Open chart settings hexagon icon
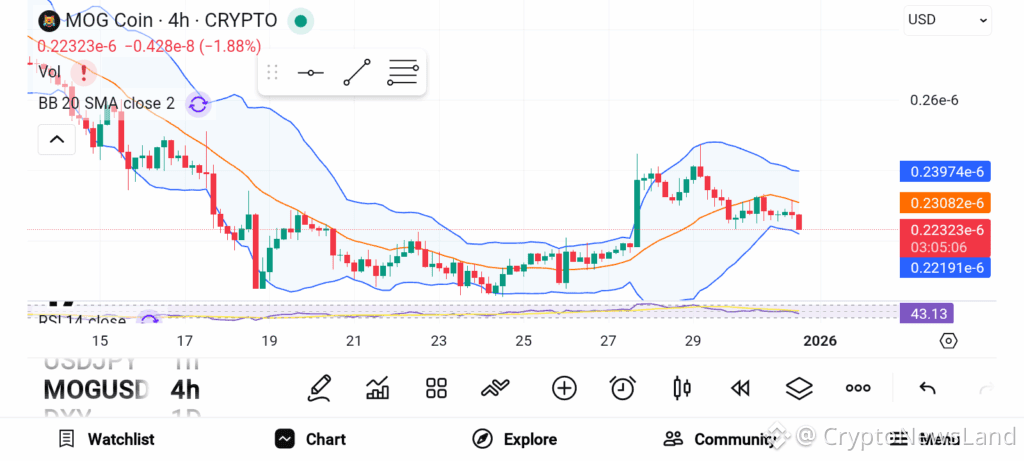1024x461 pixels. coord(948,341)
